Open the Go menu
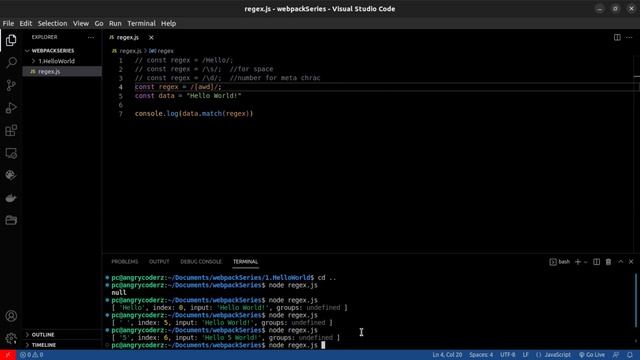640x360 pixels. (99, 23)
